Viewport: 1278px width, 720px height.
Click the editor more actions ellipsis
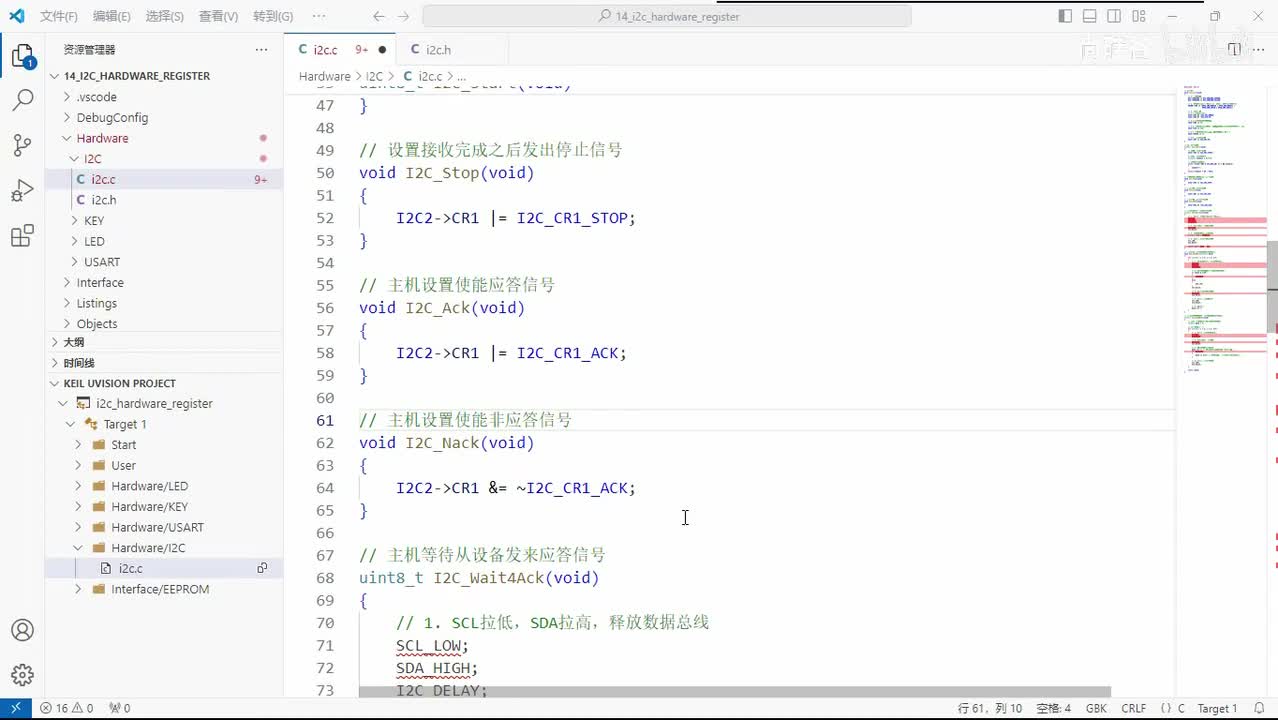pos(1259,49)
